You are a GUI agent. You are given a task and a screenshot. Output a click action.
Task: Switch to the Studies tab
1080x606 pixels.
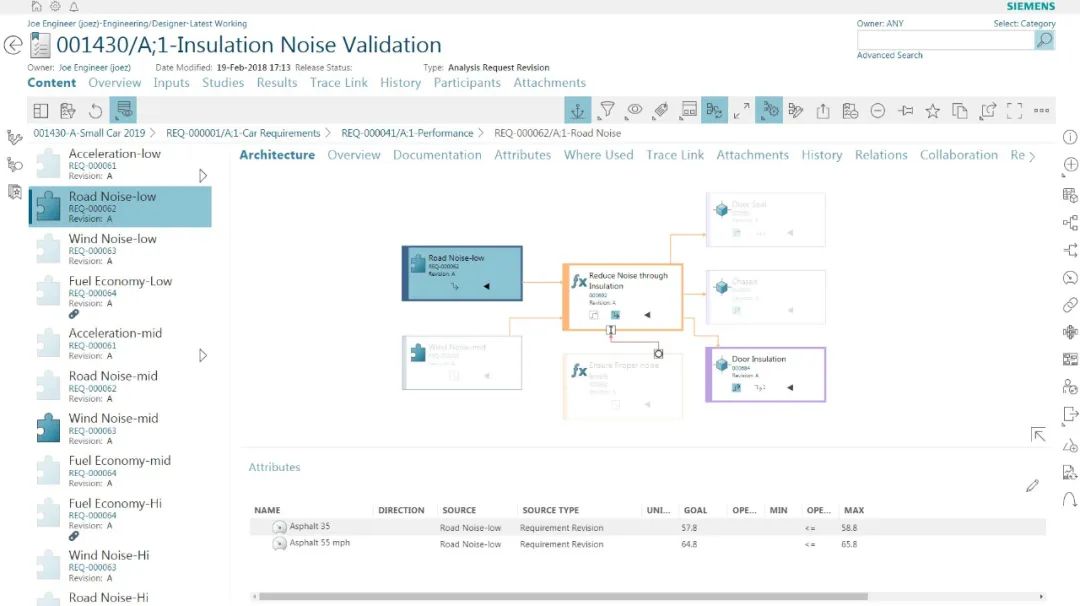222,83
